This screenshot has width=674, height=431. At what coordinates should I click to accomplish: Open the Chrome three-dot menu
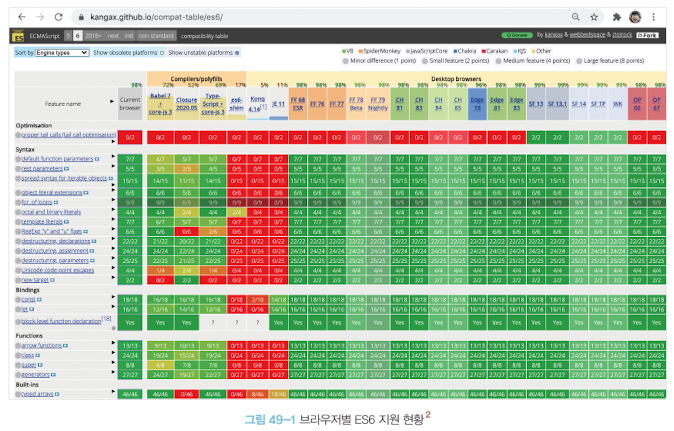click(653, 17)
